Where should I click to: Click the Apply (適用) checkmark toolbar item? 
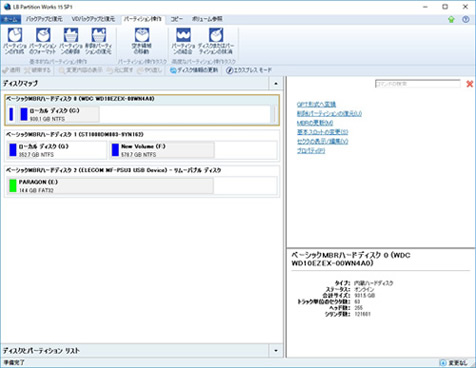click(11, 70)
